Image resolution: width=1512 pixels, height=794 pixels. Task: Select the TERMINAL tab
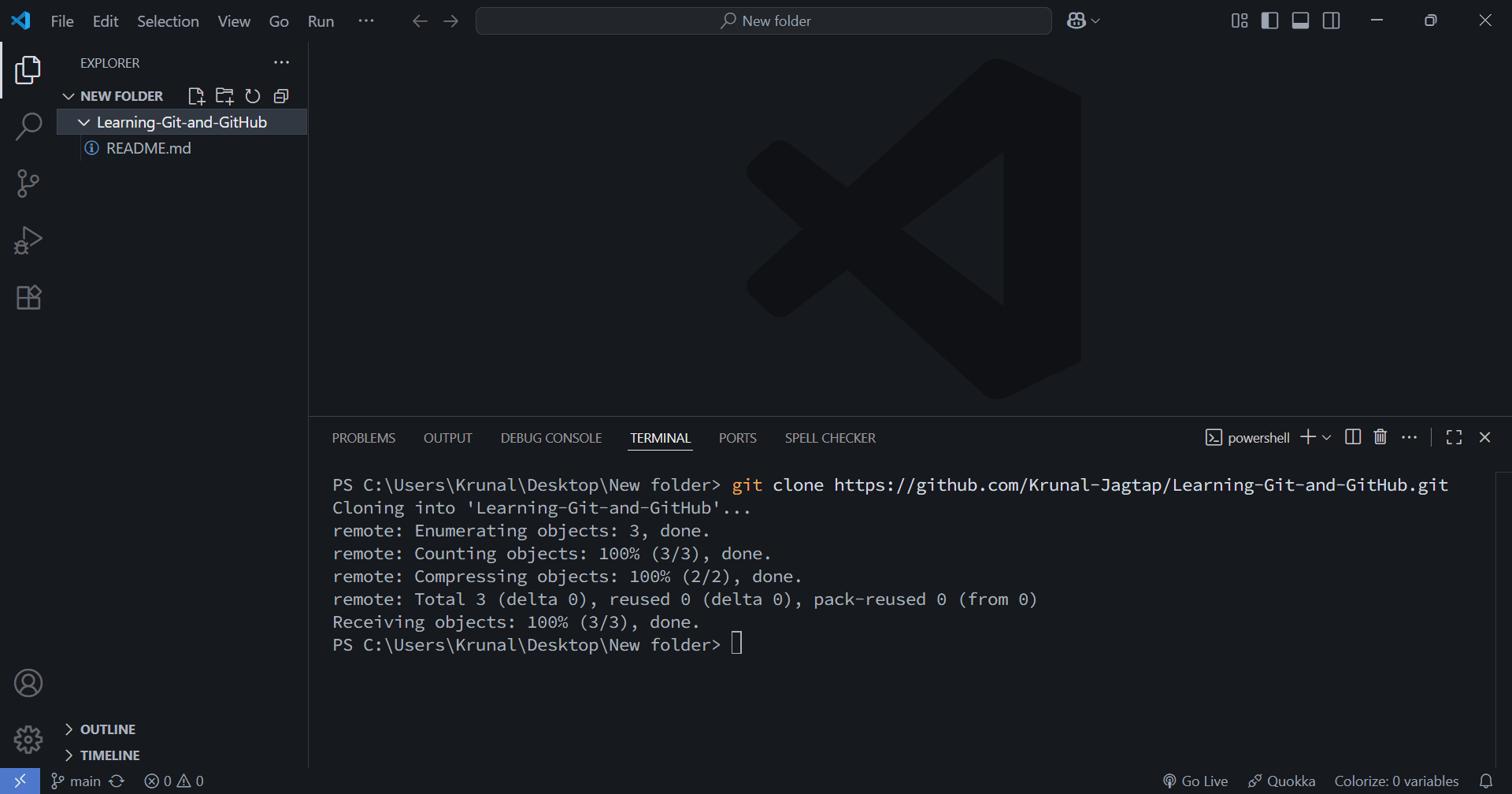point(660,438)
